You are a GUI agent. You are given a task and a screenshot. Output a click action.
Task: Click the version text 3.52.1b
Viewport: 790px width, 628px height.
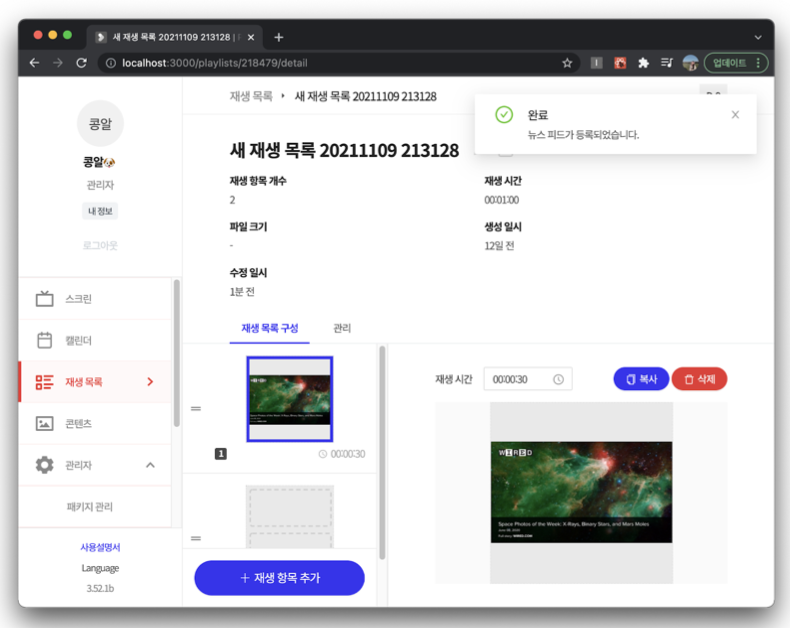100,588
